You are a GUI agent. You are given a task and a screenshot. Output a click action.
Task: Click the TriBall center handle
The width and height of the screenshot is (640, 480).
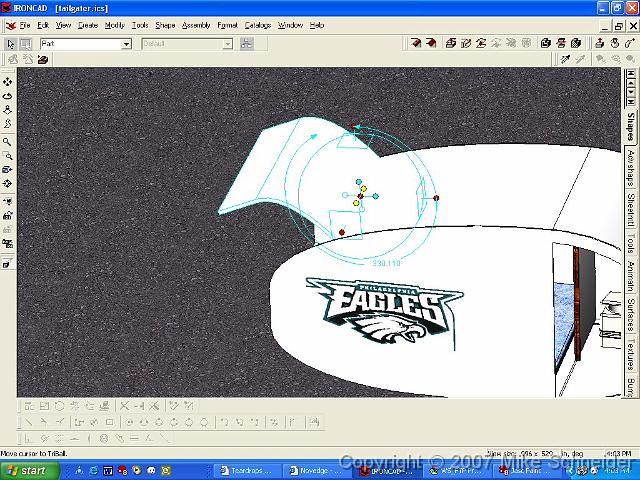tap(360, 196)
